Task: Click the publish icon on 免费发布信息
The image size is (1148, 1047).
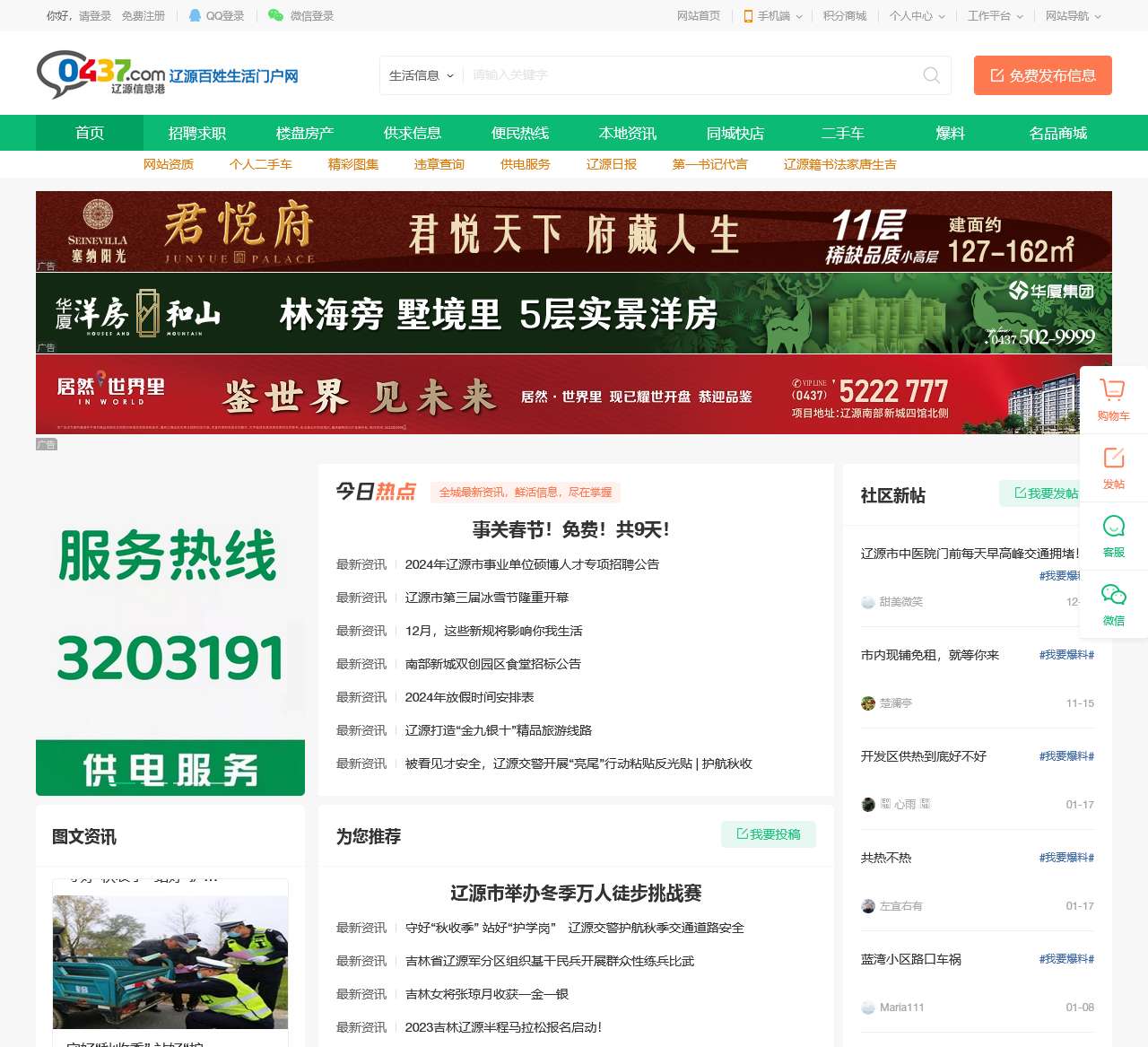Action: 997,75
